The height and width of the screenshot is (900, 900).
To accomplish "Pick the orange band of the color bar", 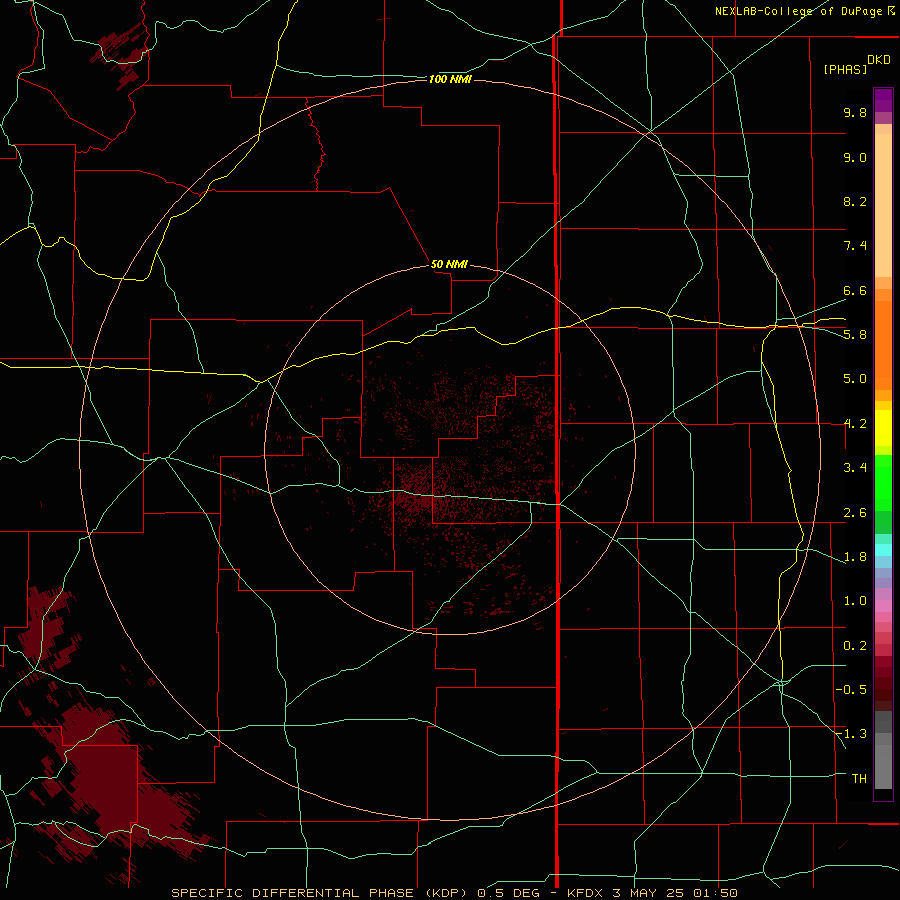I will click(883, 344).
